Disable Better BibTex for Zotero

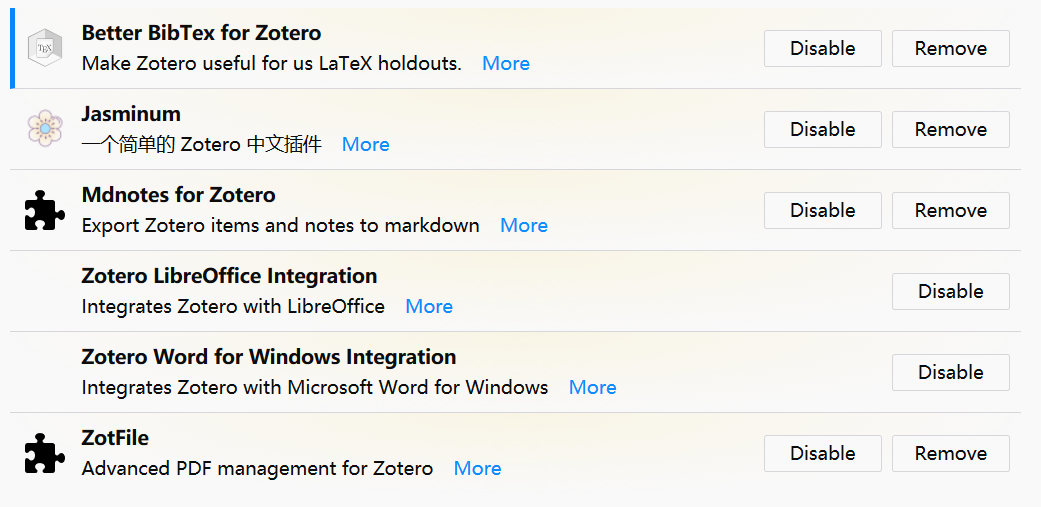[x=822, y=48]
